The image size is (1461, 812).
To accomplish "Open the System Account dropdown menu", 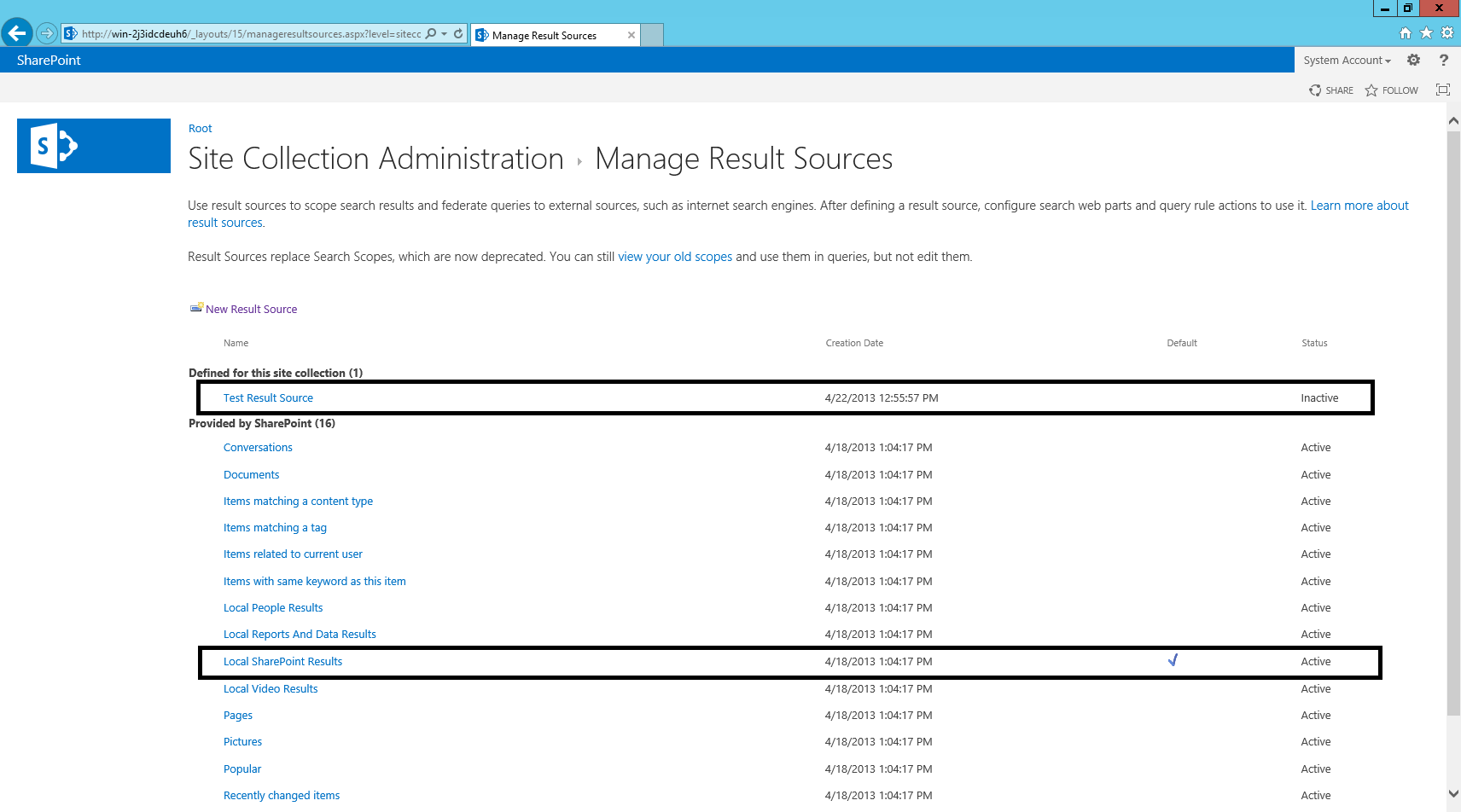I will 1347,60.
